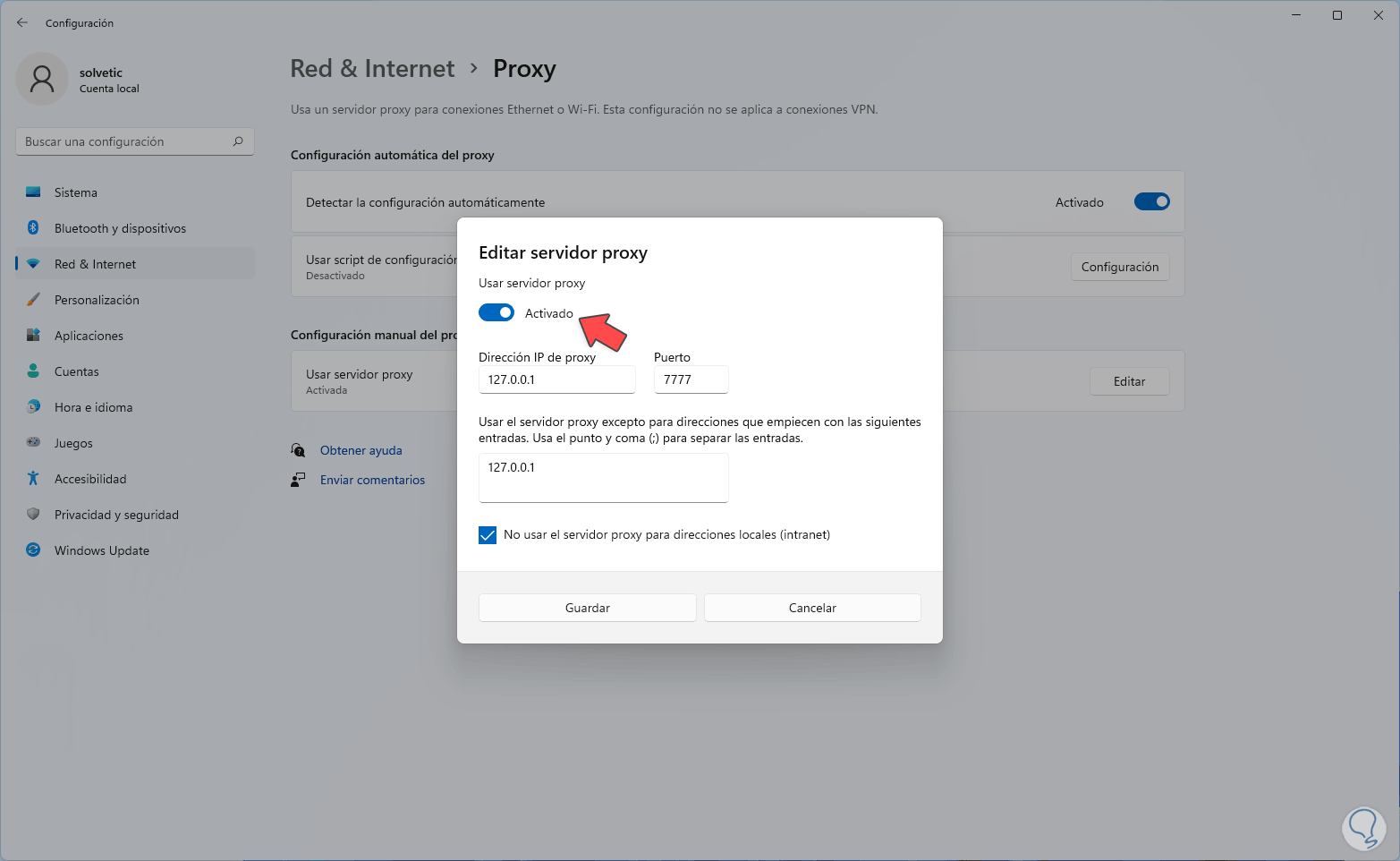Open Privacidad y seguridad settings section
Viewport: 1400px width, 861px height.
click(x=116, y=515)
